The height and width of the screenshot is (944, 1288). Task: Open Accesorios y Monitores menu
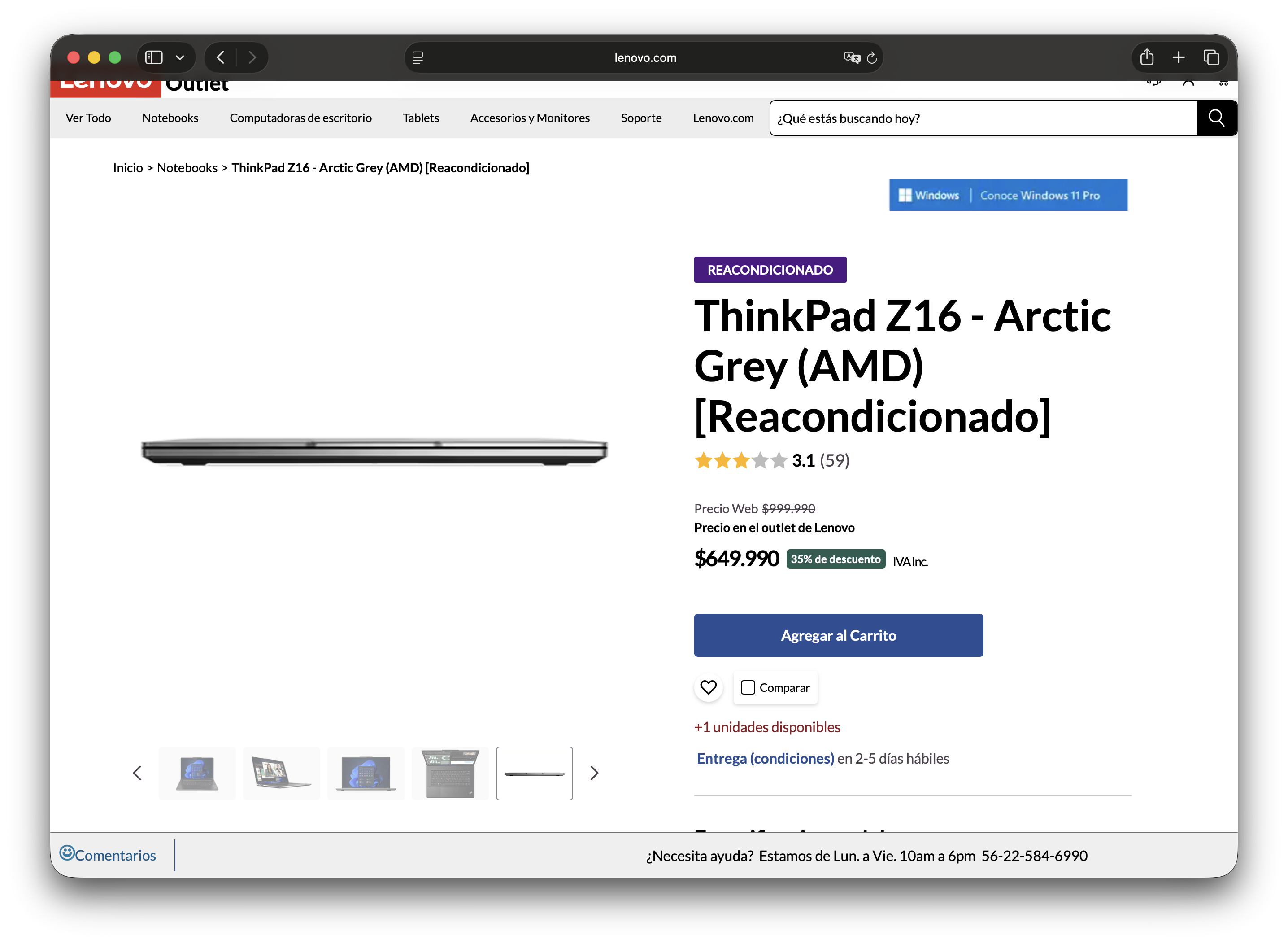530,118
